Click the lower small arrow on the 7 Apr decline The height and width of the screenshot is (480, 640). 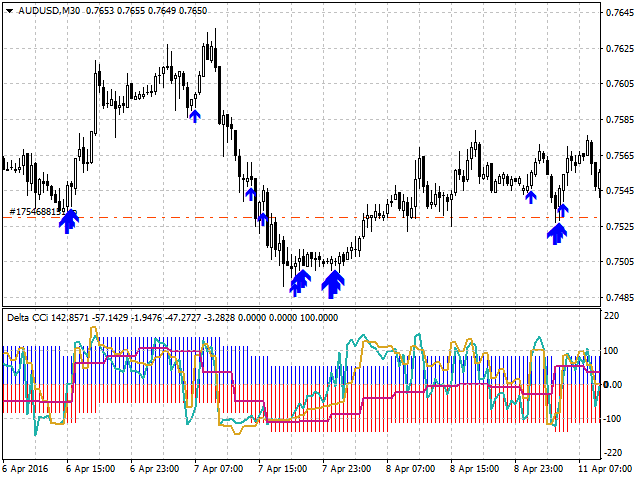[262, 219]
